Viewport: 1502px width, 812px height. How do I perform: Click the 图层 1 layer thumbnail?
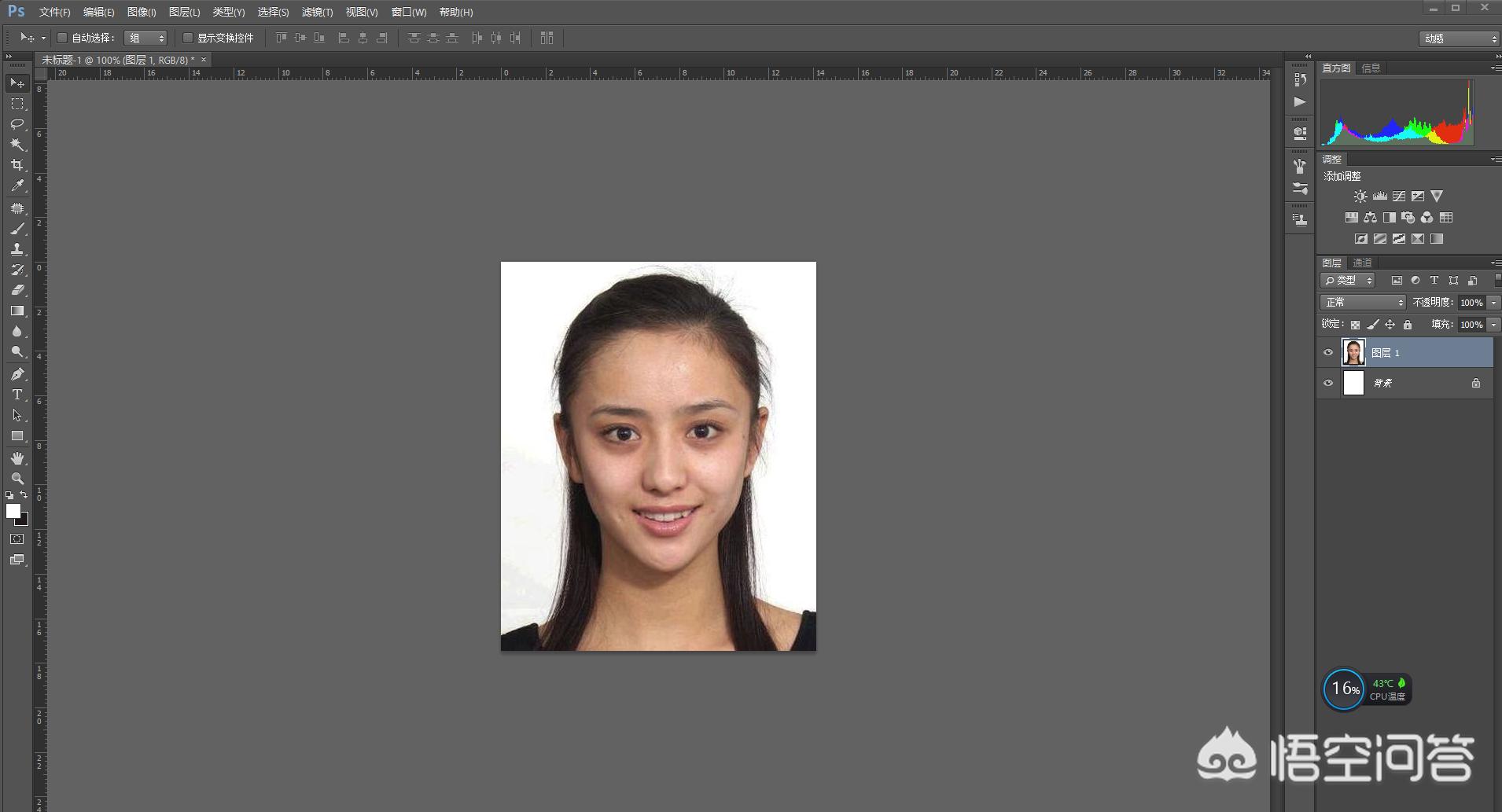pyautogui.click(x=1353, y=353)
